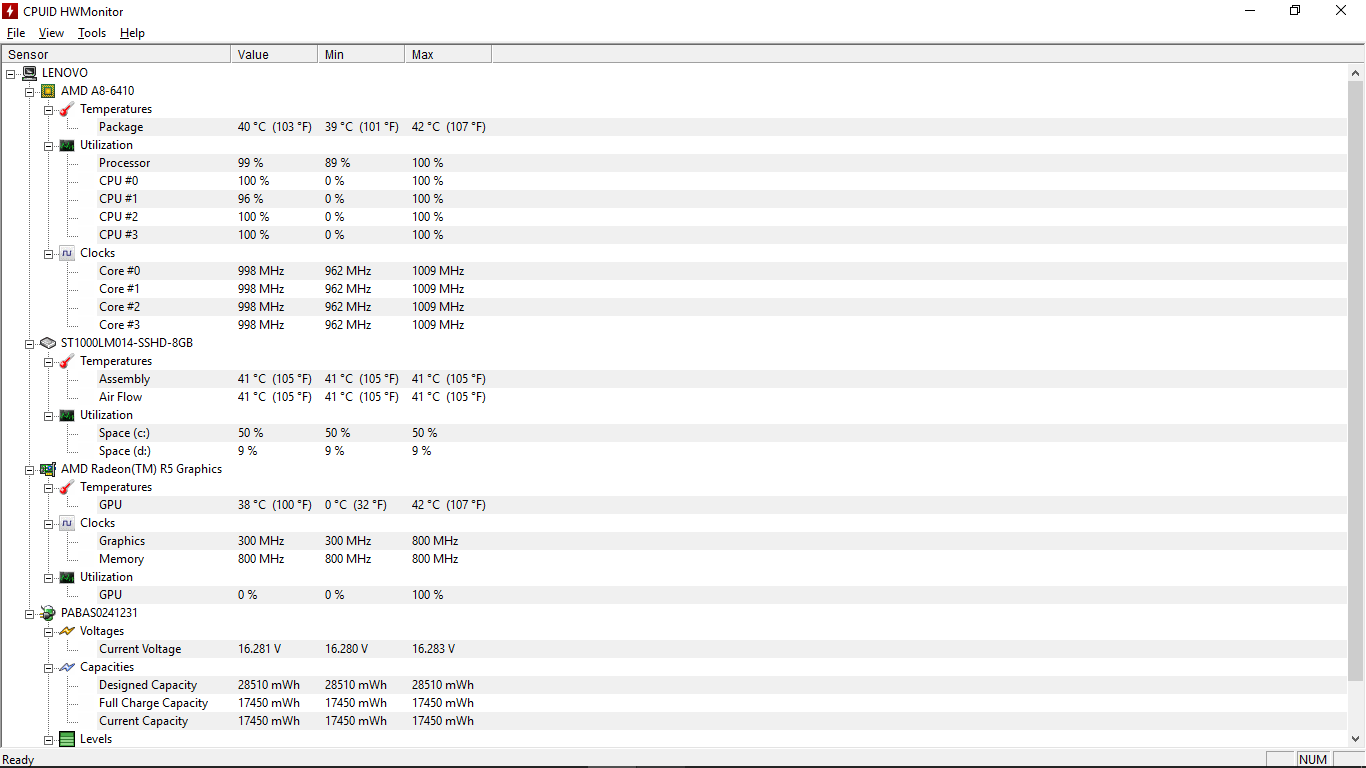
Task: Collapse the ST1000LM014-SSHD-8GB node
Action: coord(30,343)
